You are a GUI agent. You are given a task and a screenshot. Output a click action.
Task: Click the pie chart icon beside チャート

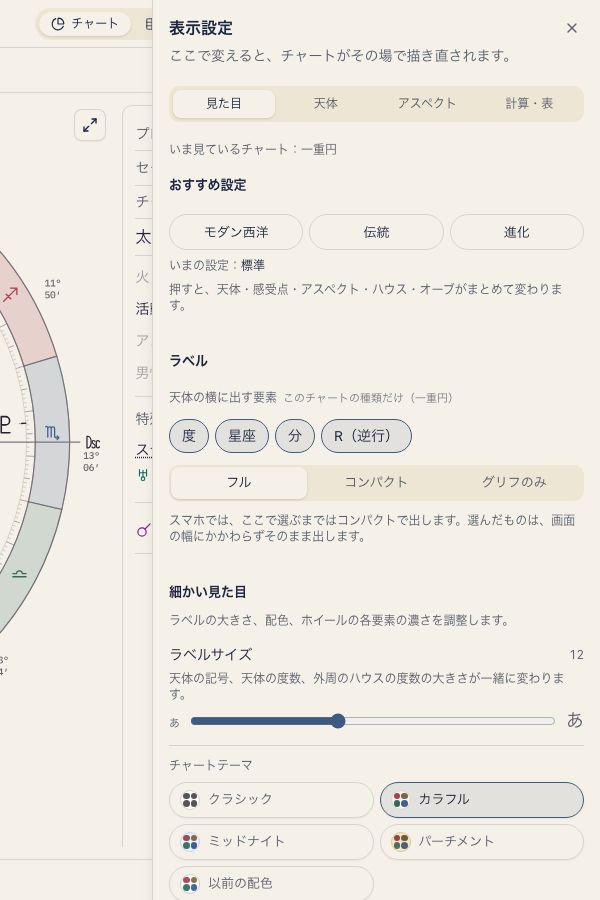(57, 24)
